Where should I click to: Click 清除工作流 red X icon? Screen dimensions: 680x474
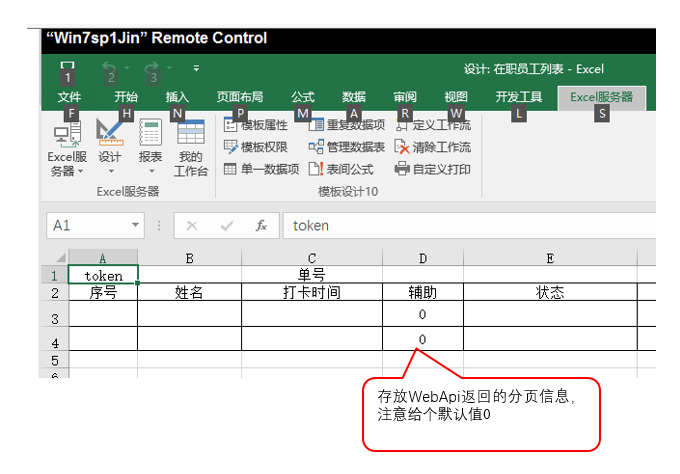402,147
